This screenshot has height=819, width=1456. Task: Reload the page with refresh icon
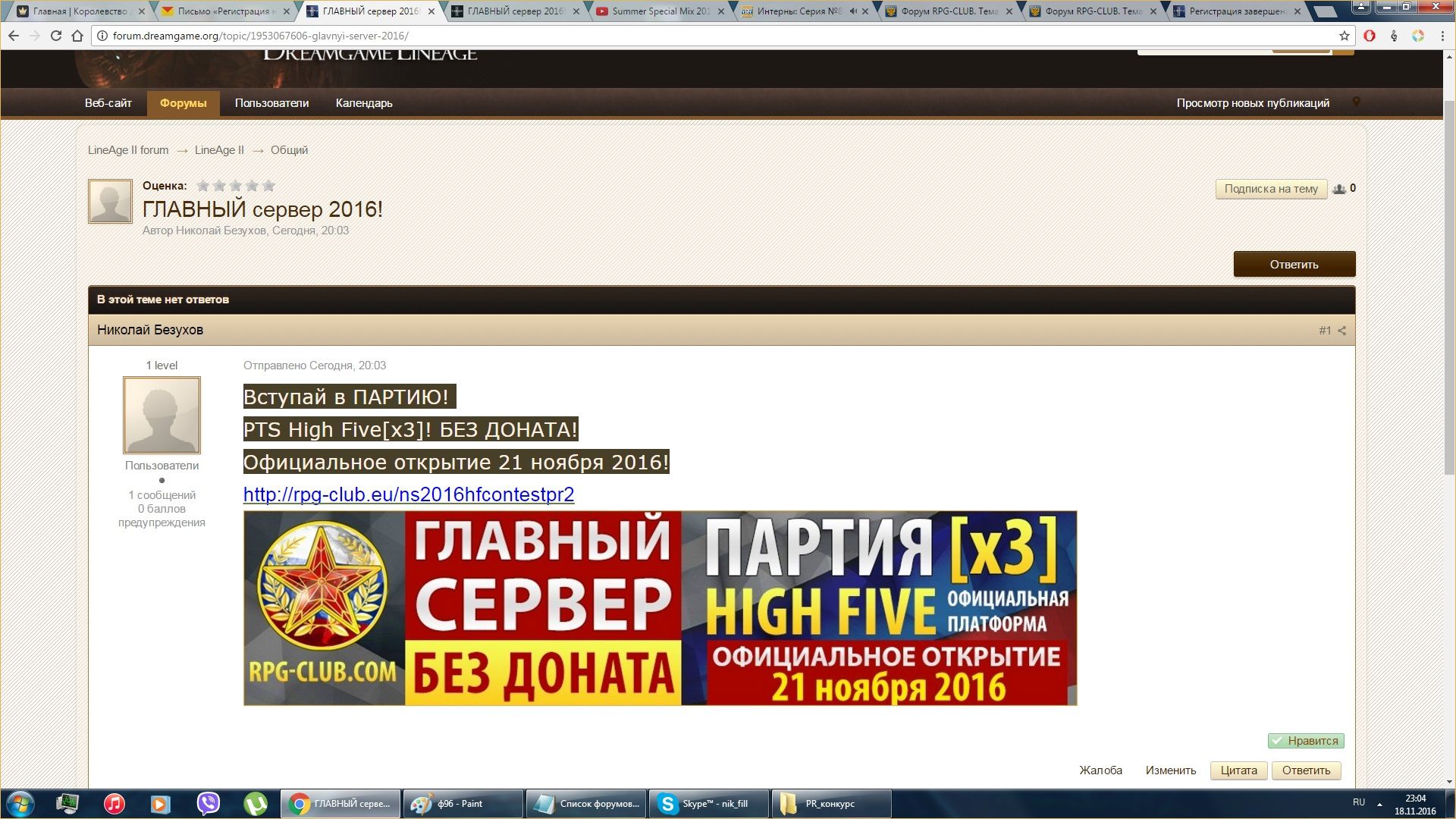[x=56, y=36]
